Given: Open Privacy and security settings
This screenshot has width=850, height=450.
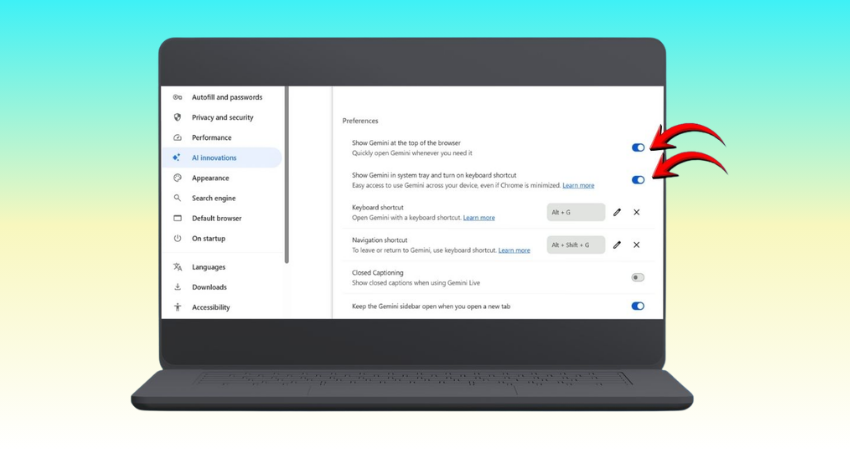Looking at the screenshot, I should [x=222, y=118].
